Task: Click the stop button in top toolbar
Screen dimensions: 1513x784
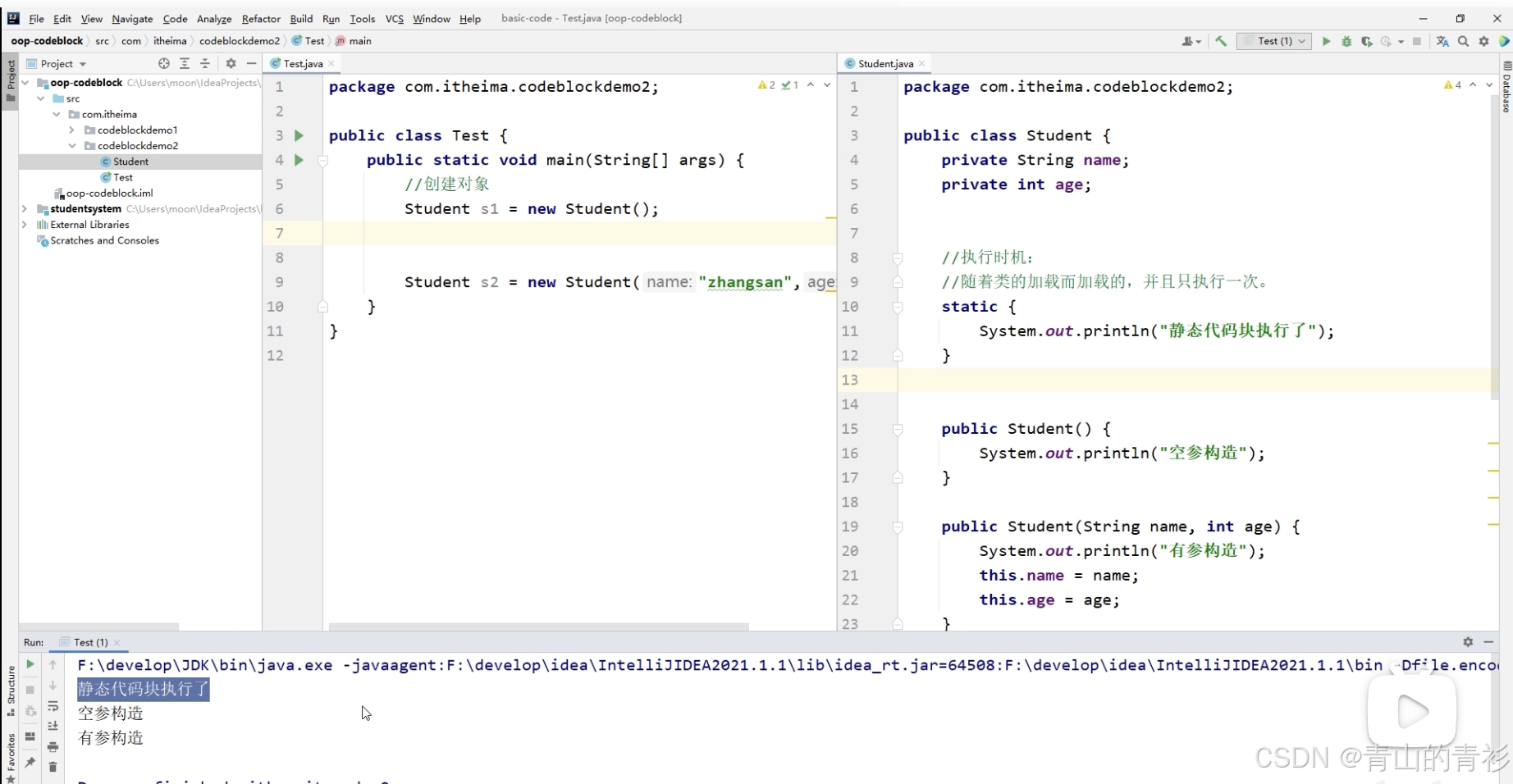Action: 1417,41
